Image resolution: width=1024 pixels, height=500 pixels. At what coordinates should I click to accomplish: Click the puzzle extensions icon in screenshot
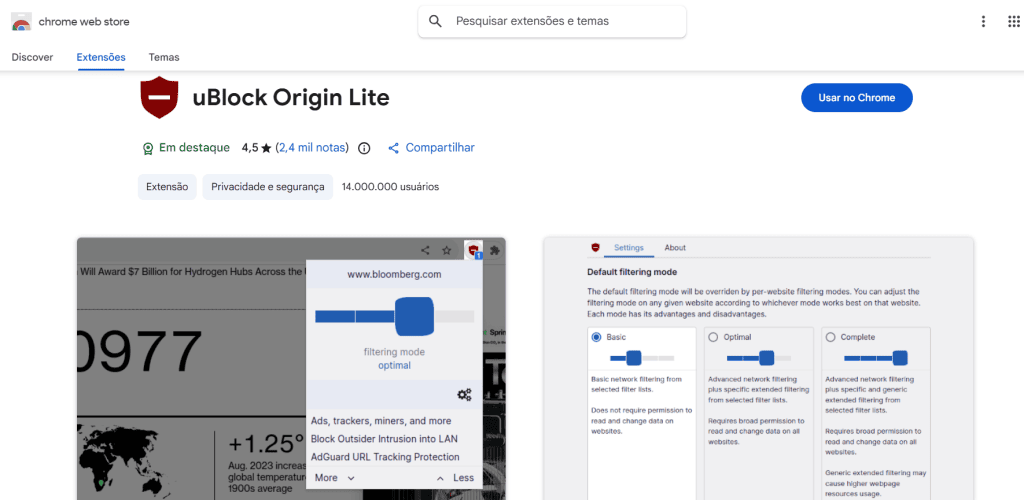pyautogui.click(x=495, y=249)
